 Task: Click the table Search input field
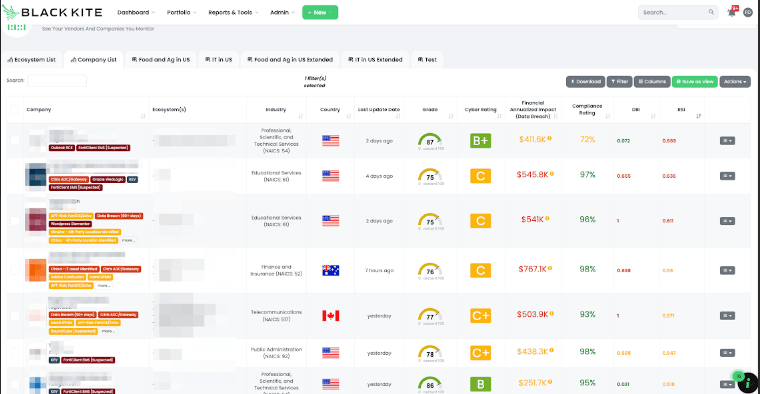[x=57, y=80]
